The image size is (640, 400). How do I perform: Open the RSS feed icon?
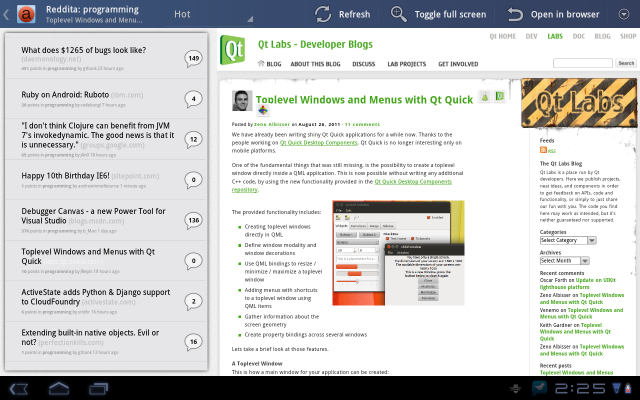click(x=543, y=150)
